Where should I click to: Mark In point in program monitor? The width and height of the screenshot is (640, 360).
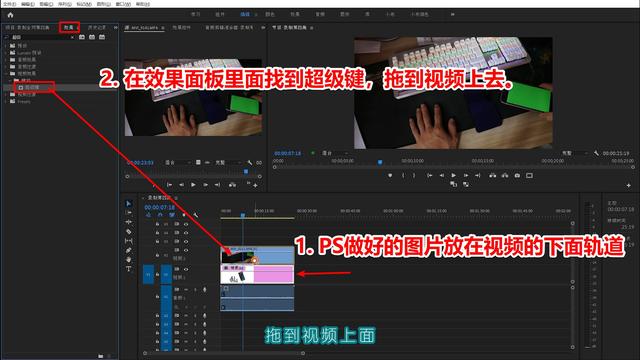tap(403, 175)
